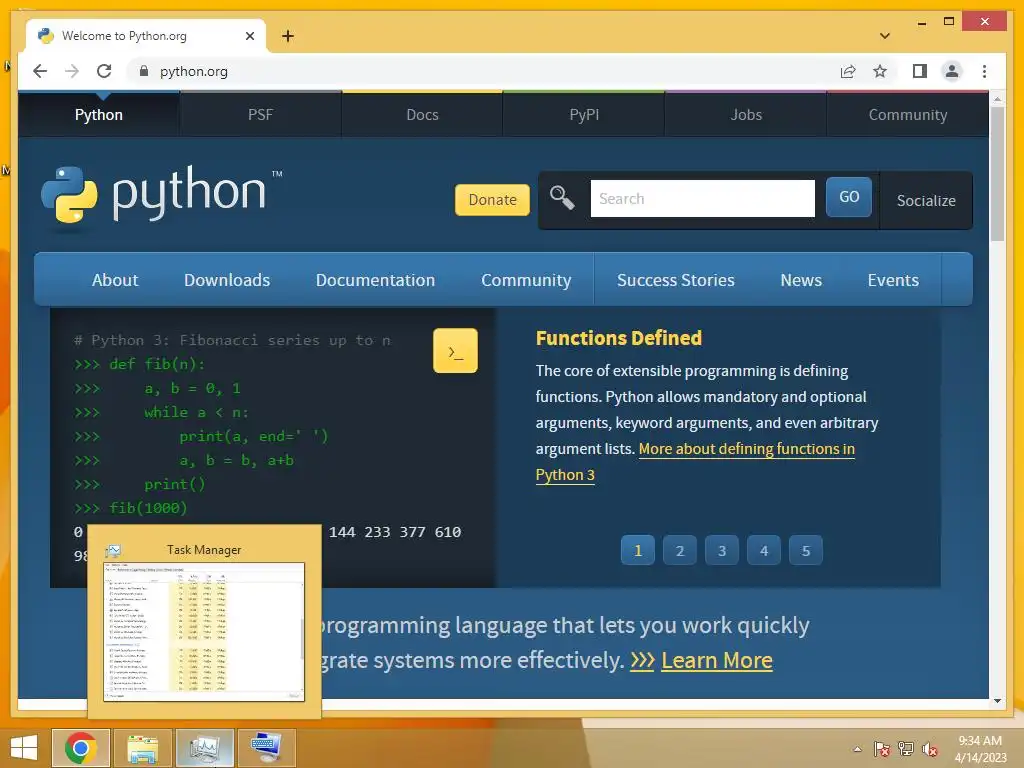Open the Socialize menu
The image size is (1024, 768).
tap(926, 200)
